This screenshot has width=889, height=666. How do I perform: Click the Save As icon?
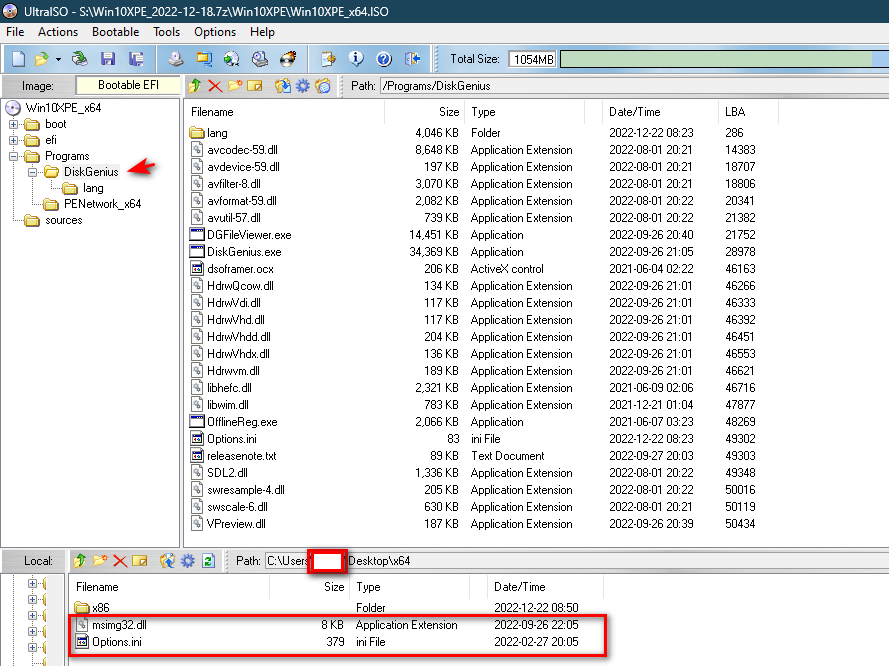(x=136, y=58)
